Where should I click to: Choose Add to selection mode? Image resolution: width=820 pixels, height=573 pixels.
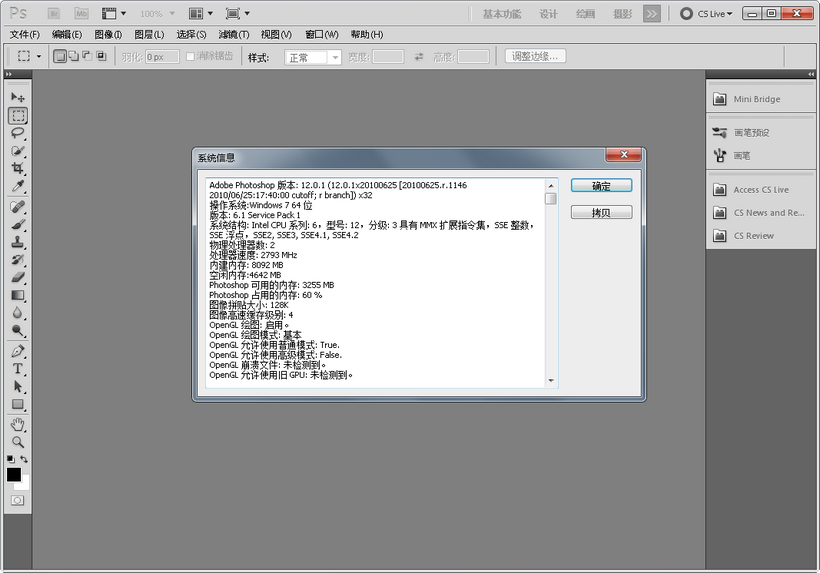(x=74, y=56)
